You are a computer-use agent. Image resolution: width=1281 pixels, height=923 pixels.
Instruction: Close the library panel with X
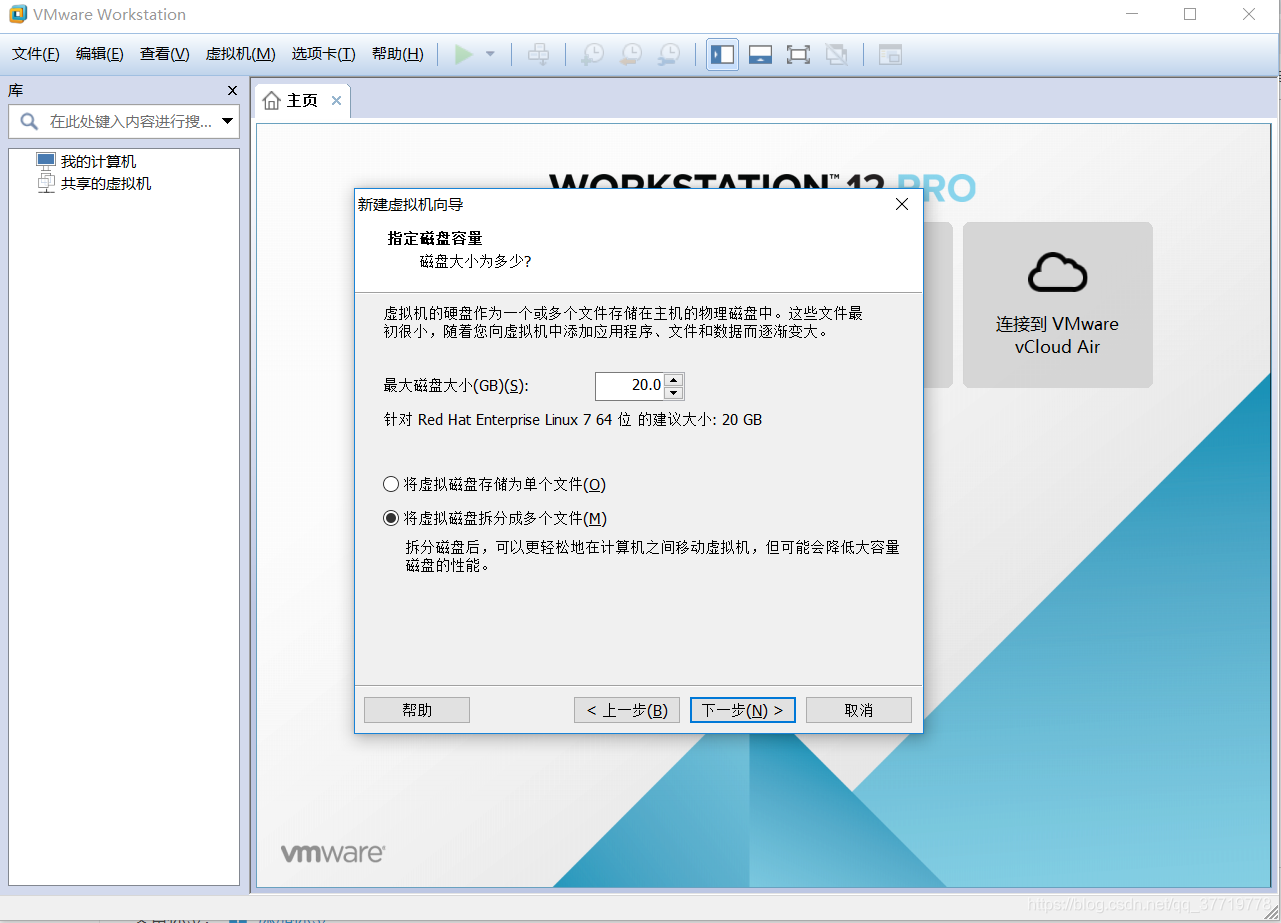point(232,90)
